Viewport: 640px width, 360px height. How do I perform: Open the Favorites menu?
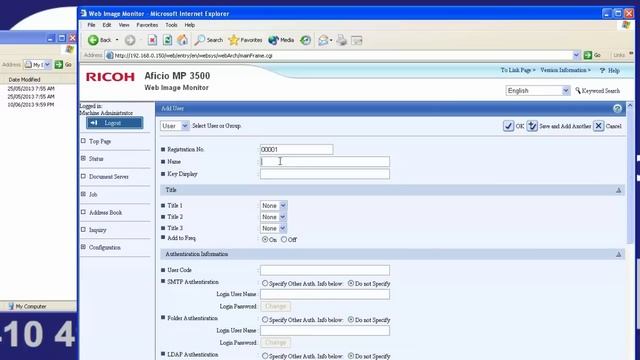click(x=147, y=25)
